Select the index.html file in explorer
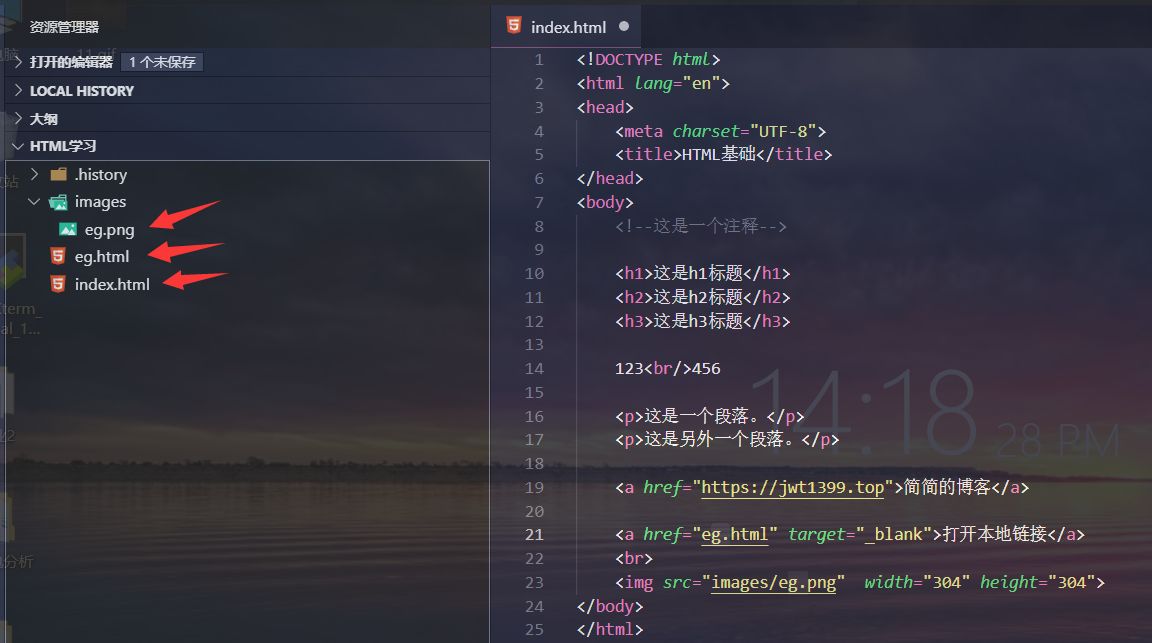 (112, 284)
